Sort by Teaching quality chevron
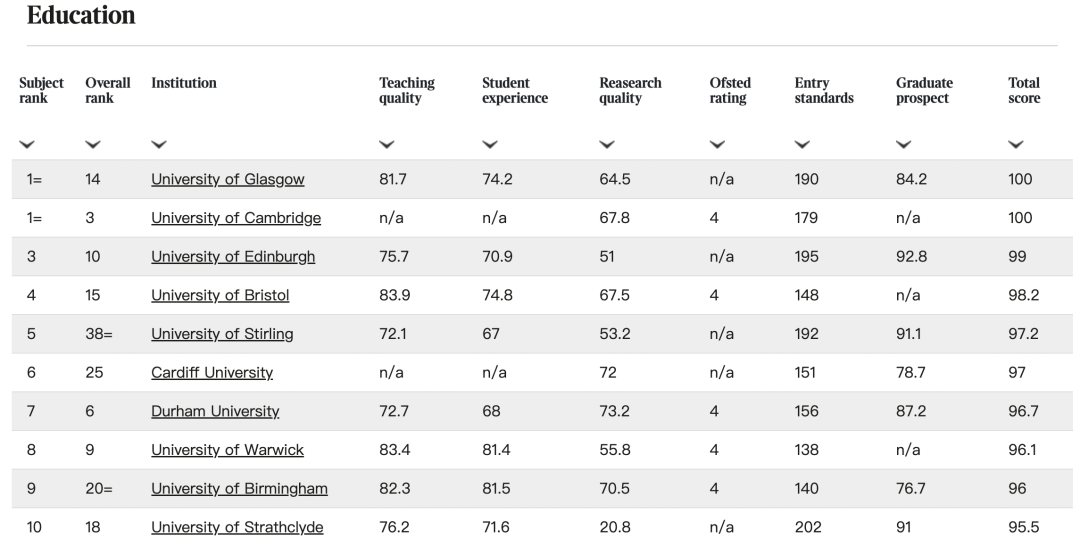1080x546 pixels. click(x=387, y=145)
